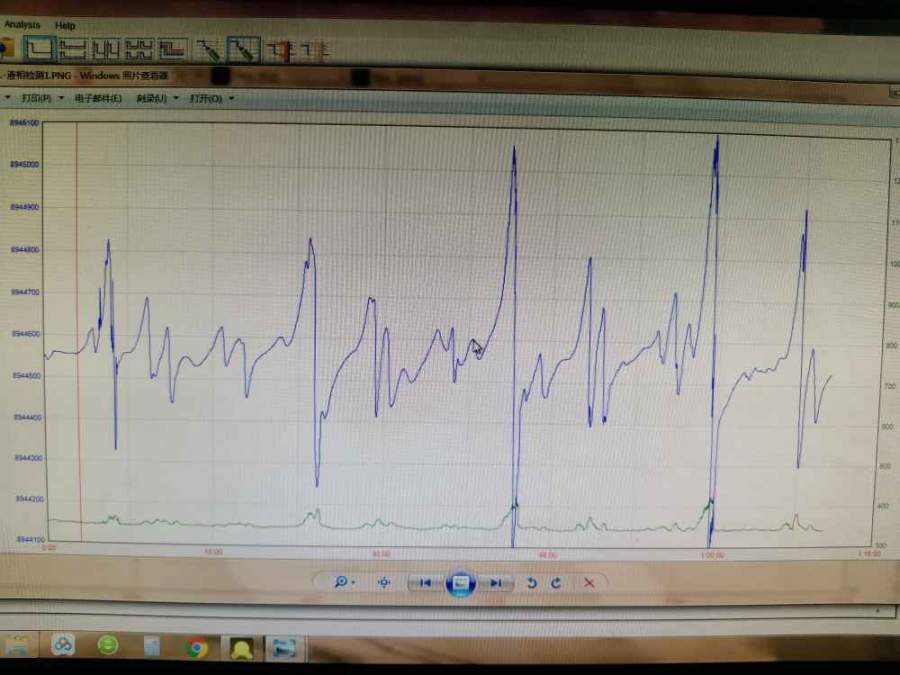
Task: Expand the arrow next to 打印(P)
Action: coord(61,98)
